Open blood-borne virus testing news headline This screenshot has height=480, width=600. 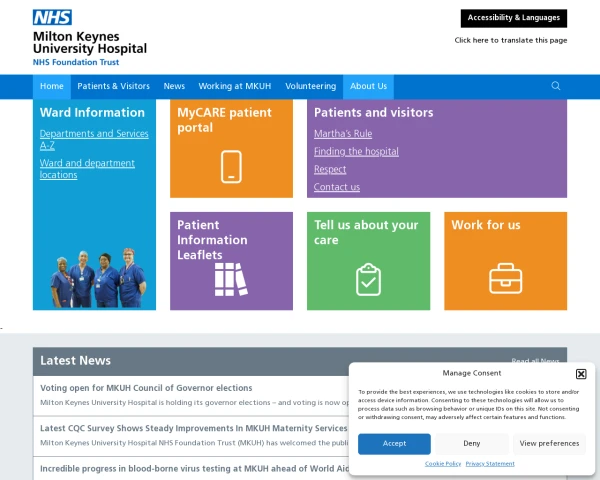click(x=194, y=469)
